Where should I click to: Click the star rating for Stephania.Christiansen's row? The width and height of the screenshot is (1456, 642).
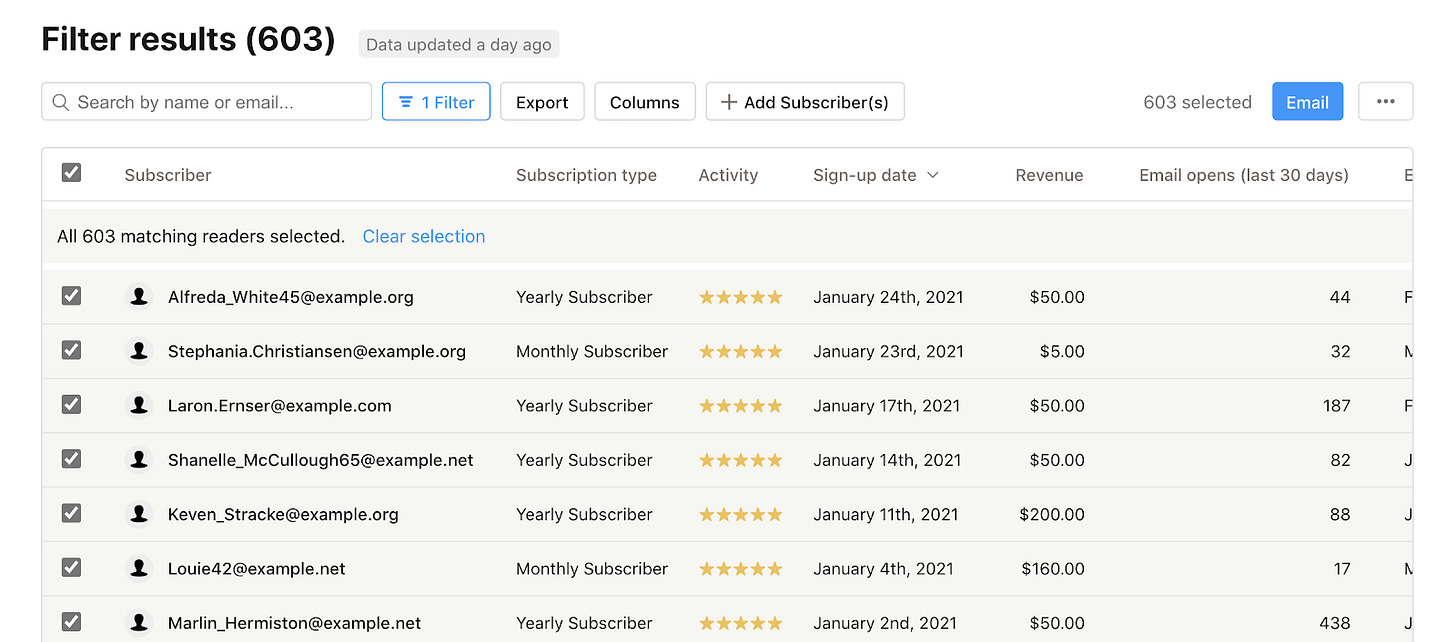[x=740, y=351]
